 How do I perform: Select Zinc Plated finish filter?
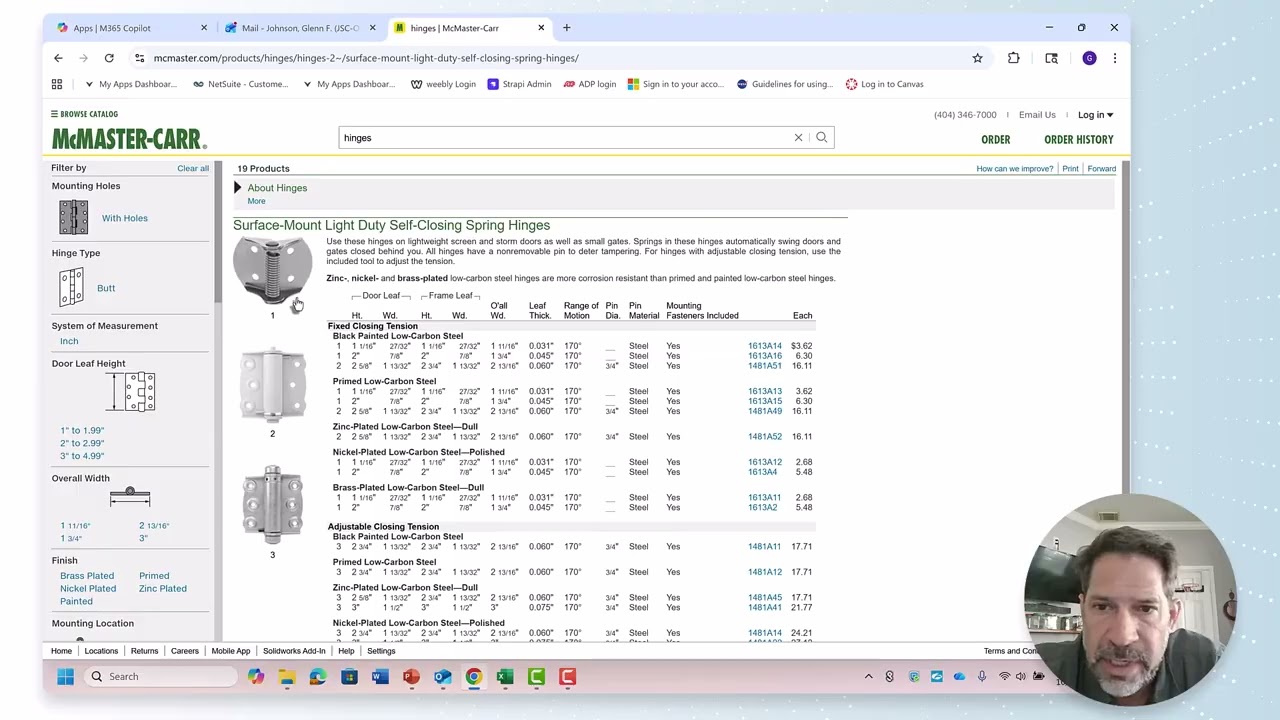163,589
